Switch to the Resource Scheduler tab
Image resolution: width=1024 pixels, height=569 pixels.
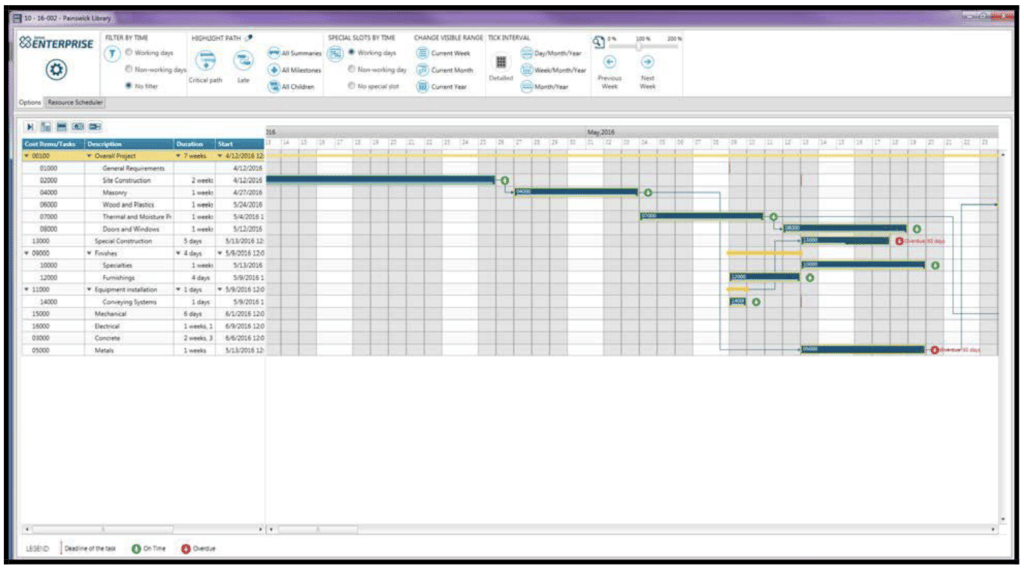point(75,103)
